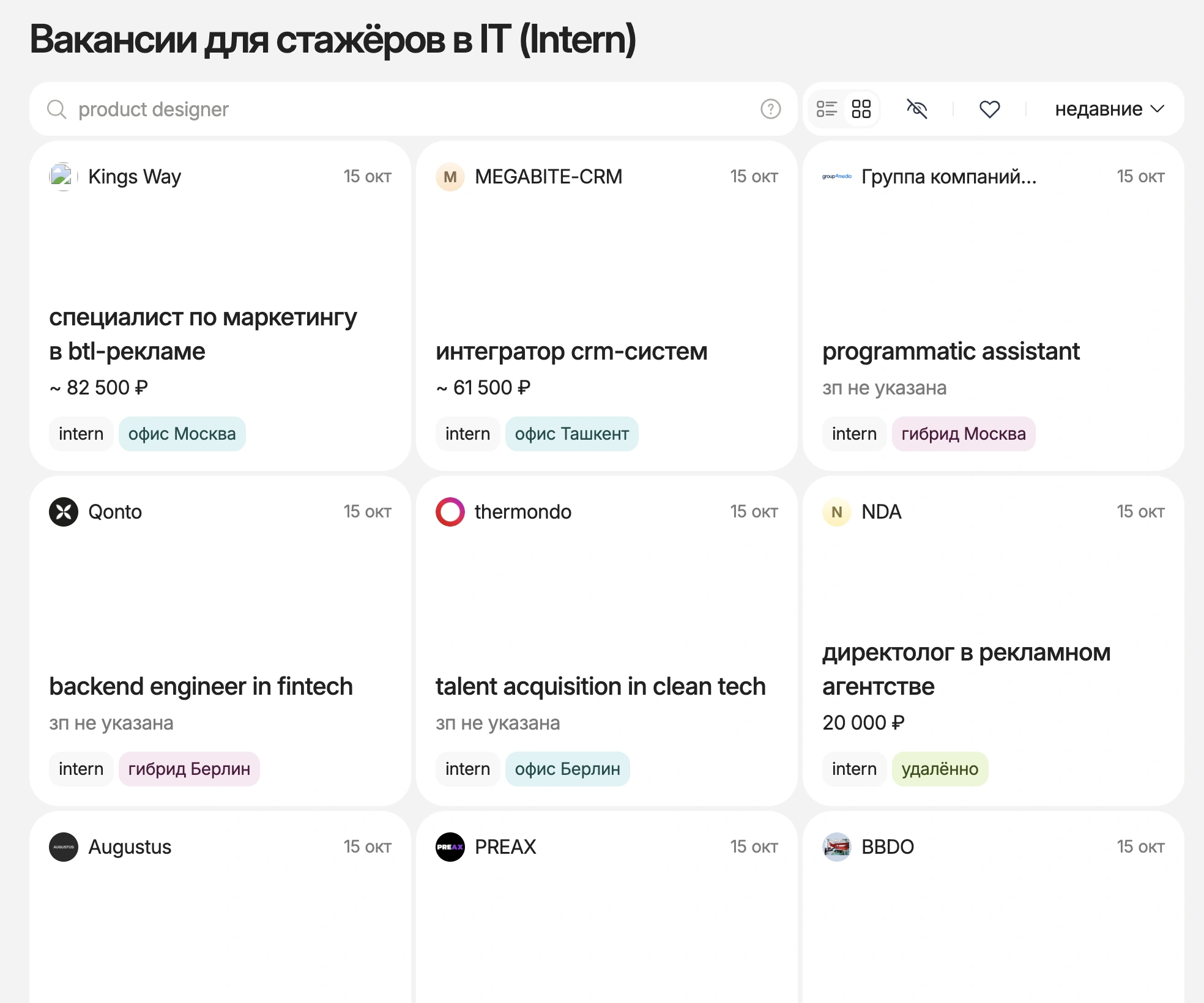Click the NDA avatar icon
The width and height of the screenshot is (1204, 1003).
tap(837, 512)
